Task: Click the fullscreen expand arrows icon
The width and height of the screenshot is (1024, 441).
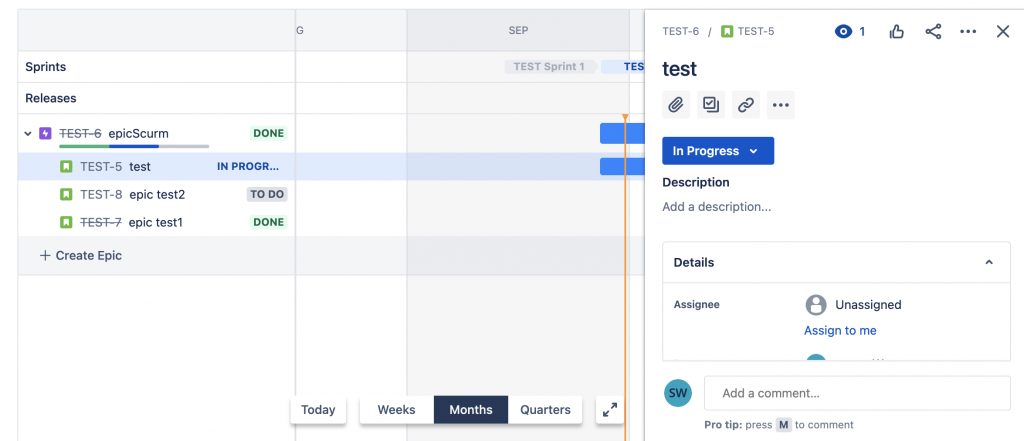Action: (610, 410)
